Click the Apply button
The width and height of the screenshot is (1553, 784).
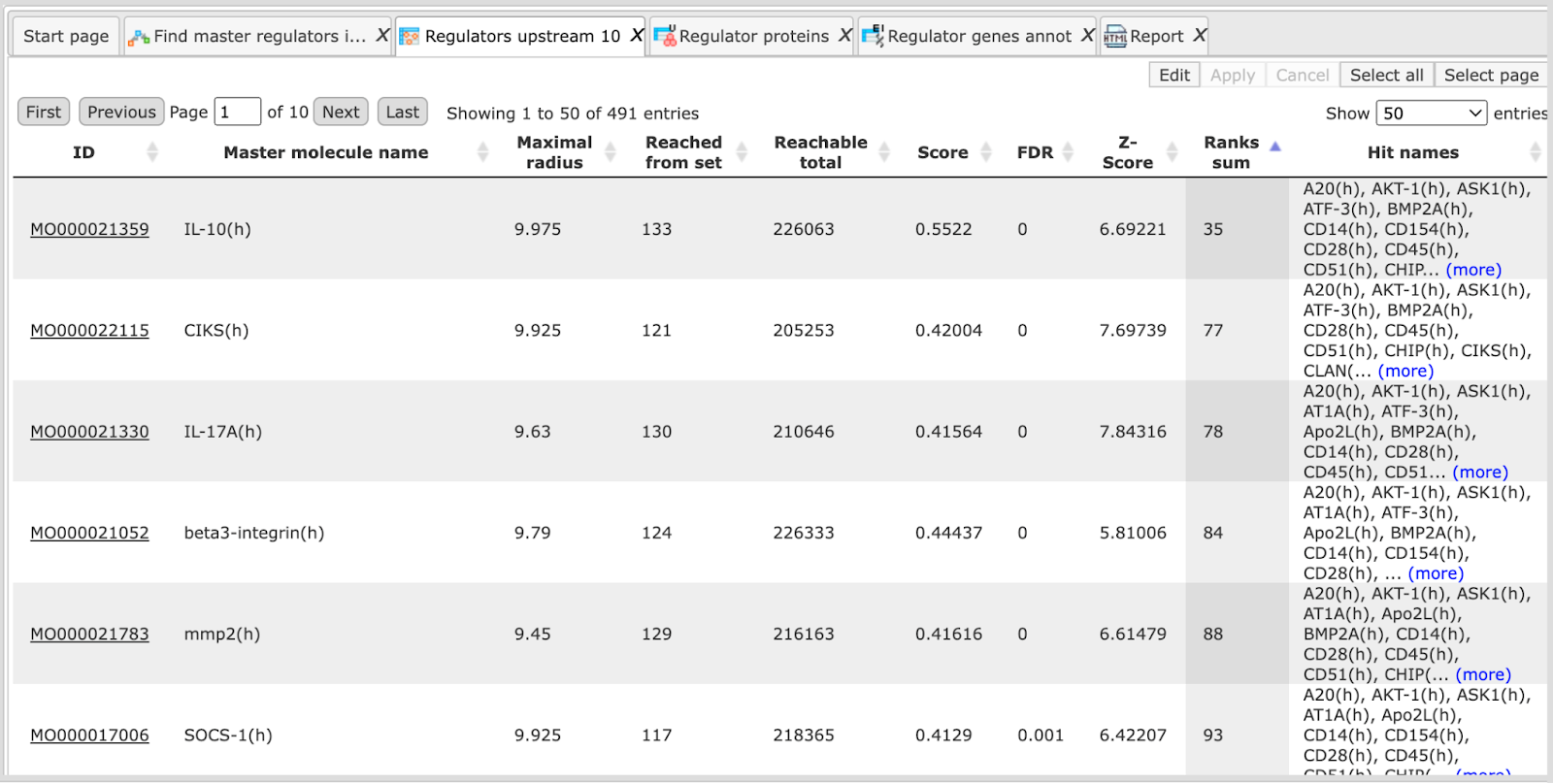[x=1233, y=75]
